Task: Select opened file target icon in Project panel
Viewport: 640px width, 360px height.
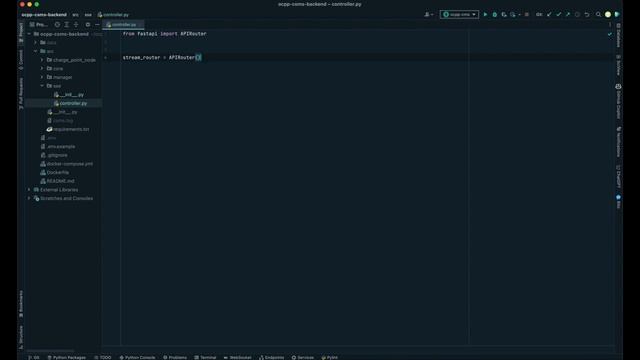Action: tap(57, 24)
